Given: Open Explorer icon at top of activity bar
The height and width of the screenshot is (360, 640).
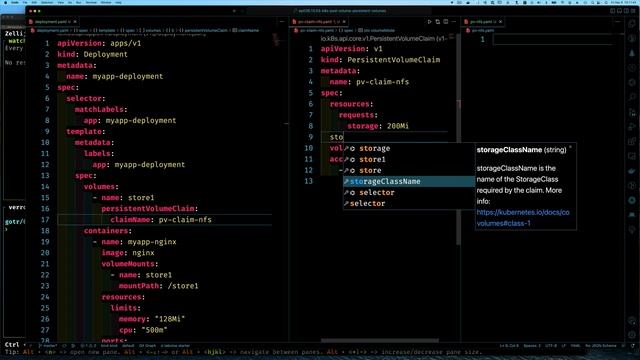Looking at the screenshot, I should click(x=632, y=24).
